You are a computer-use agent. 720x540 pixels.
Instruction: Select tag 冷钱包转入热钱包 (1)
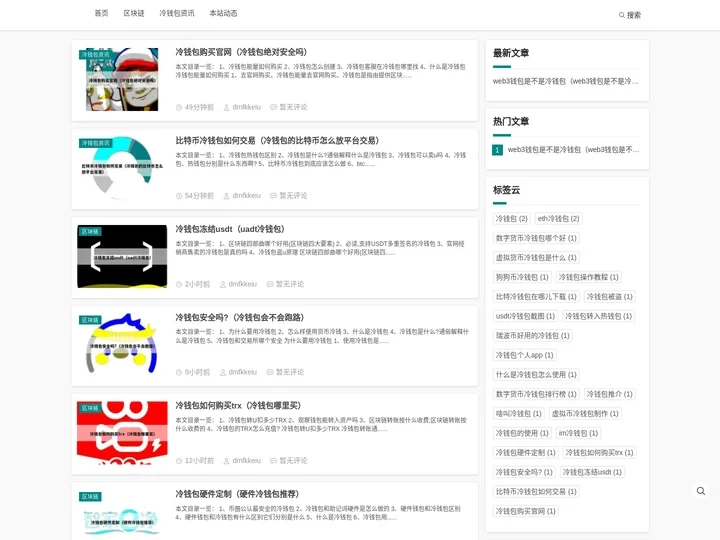pos(598,316)
